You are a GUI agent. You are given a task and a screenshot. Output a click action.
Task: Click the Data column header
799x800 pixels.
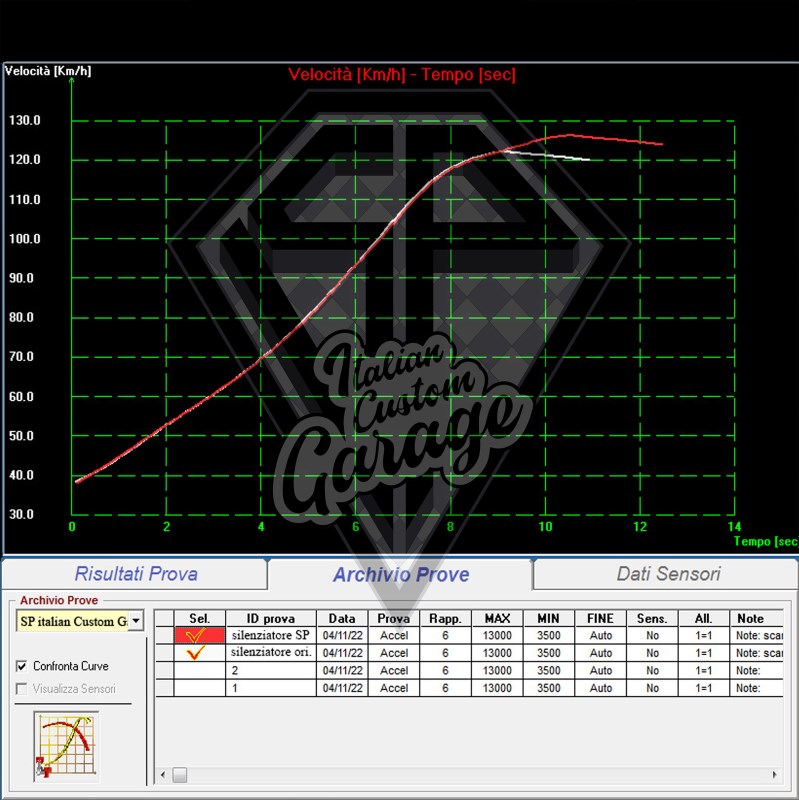[x=342, y=618]
